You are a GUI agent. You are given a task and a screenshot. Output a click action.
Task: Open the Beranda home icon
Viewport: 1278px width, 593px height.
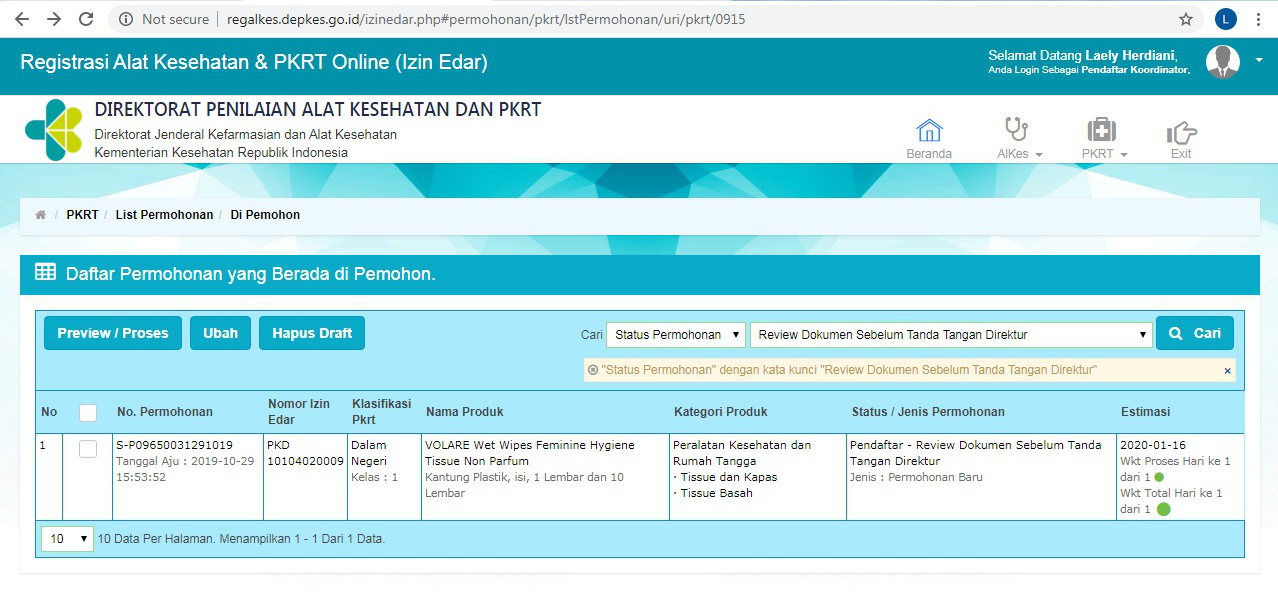tap(929, 131)
